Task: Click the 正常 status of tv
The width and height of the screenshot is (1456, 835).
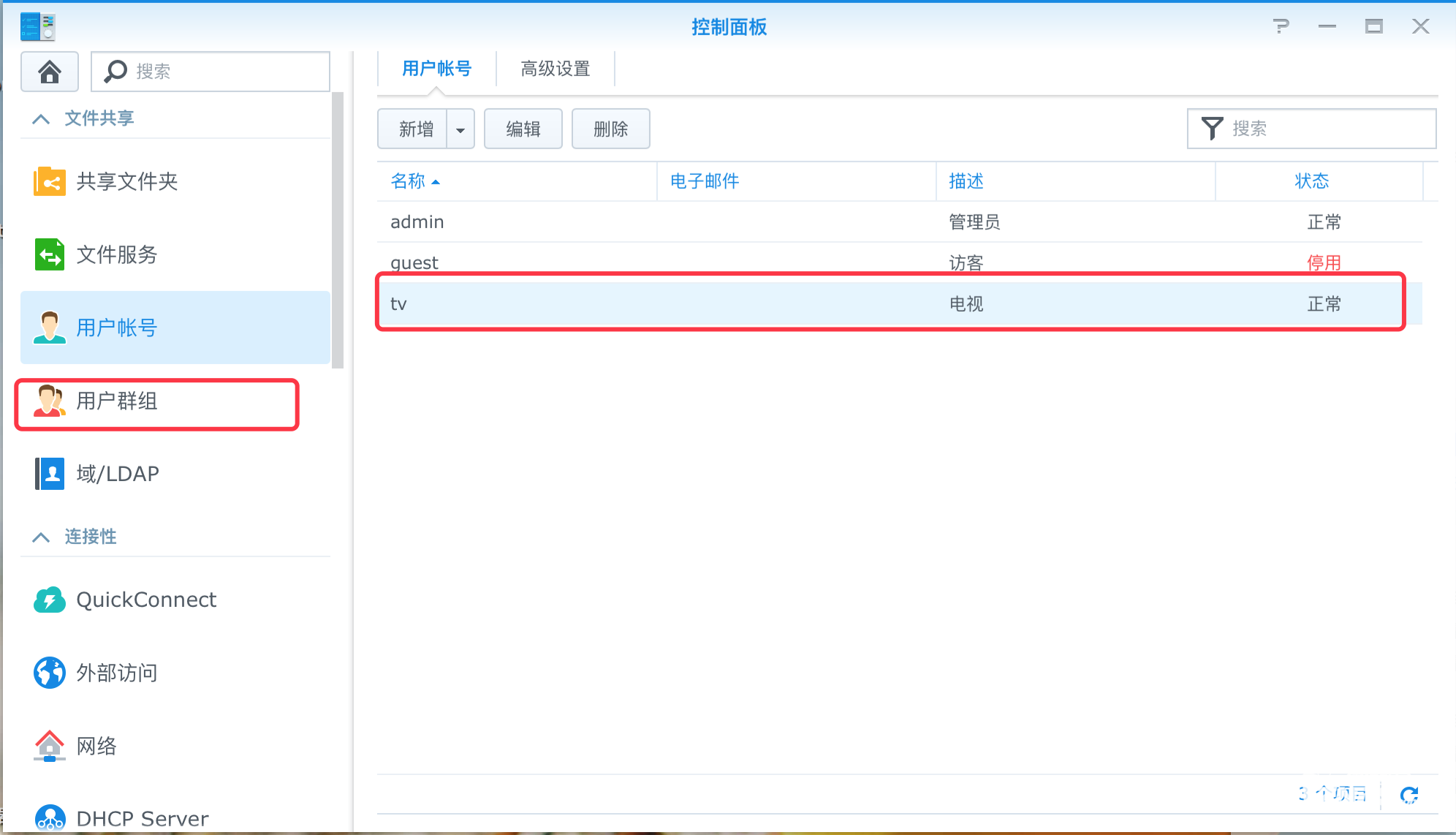Action: tap(1324, 304)
